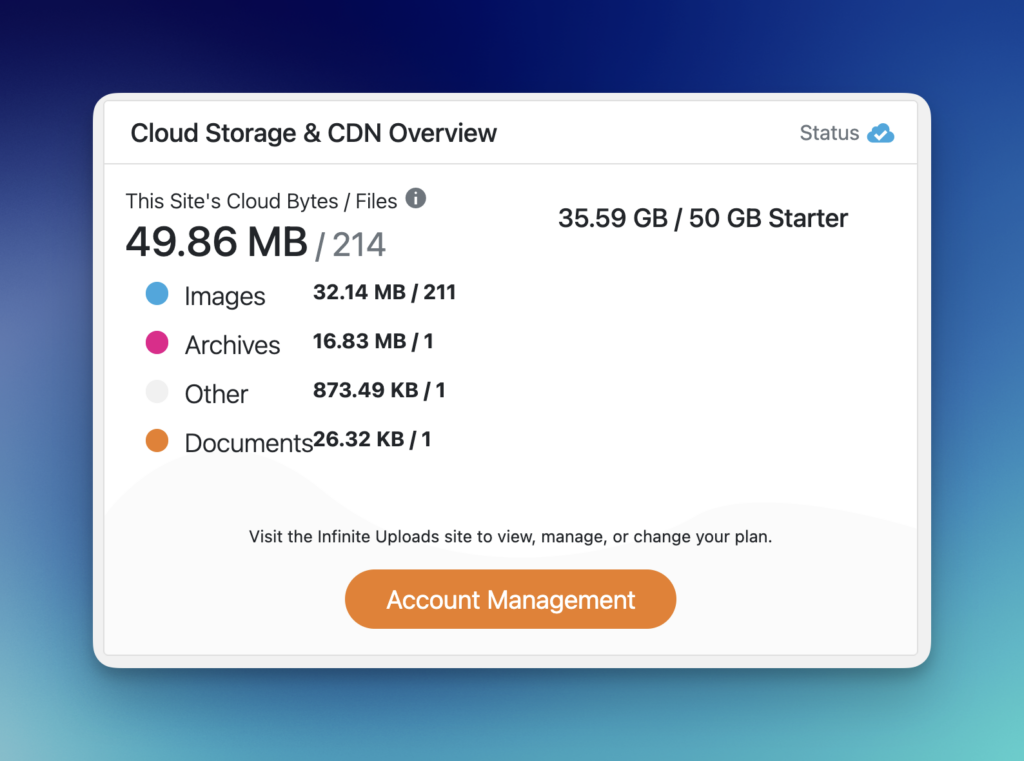Click the Archives category label
The image size is (1024, 761).
[232, 345]
